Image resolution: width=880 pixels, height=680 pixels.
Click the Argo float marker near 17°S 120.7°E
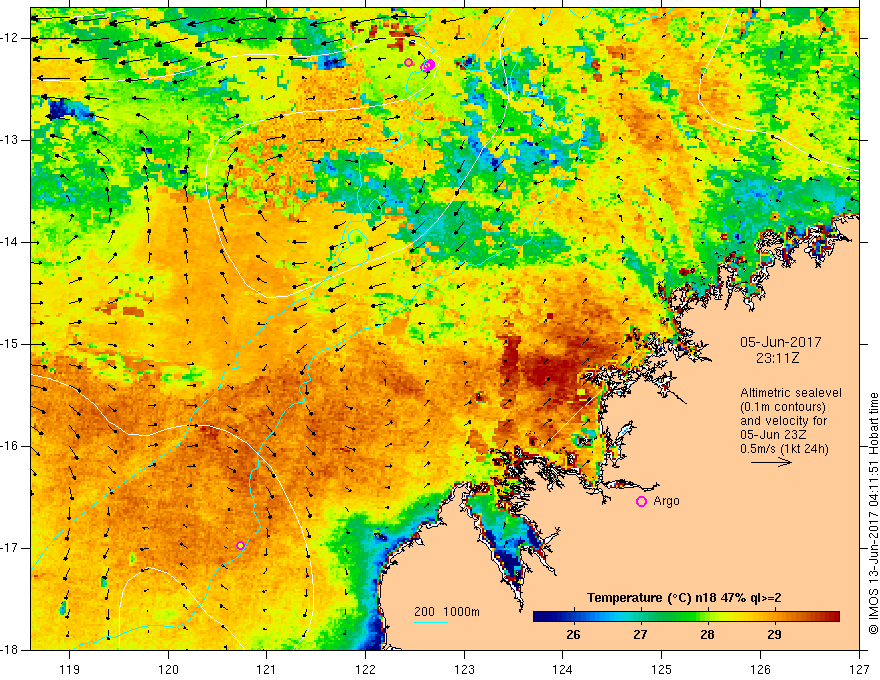[x=240, y=545]
